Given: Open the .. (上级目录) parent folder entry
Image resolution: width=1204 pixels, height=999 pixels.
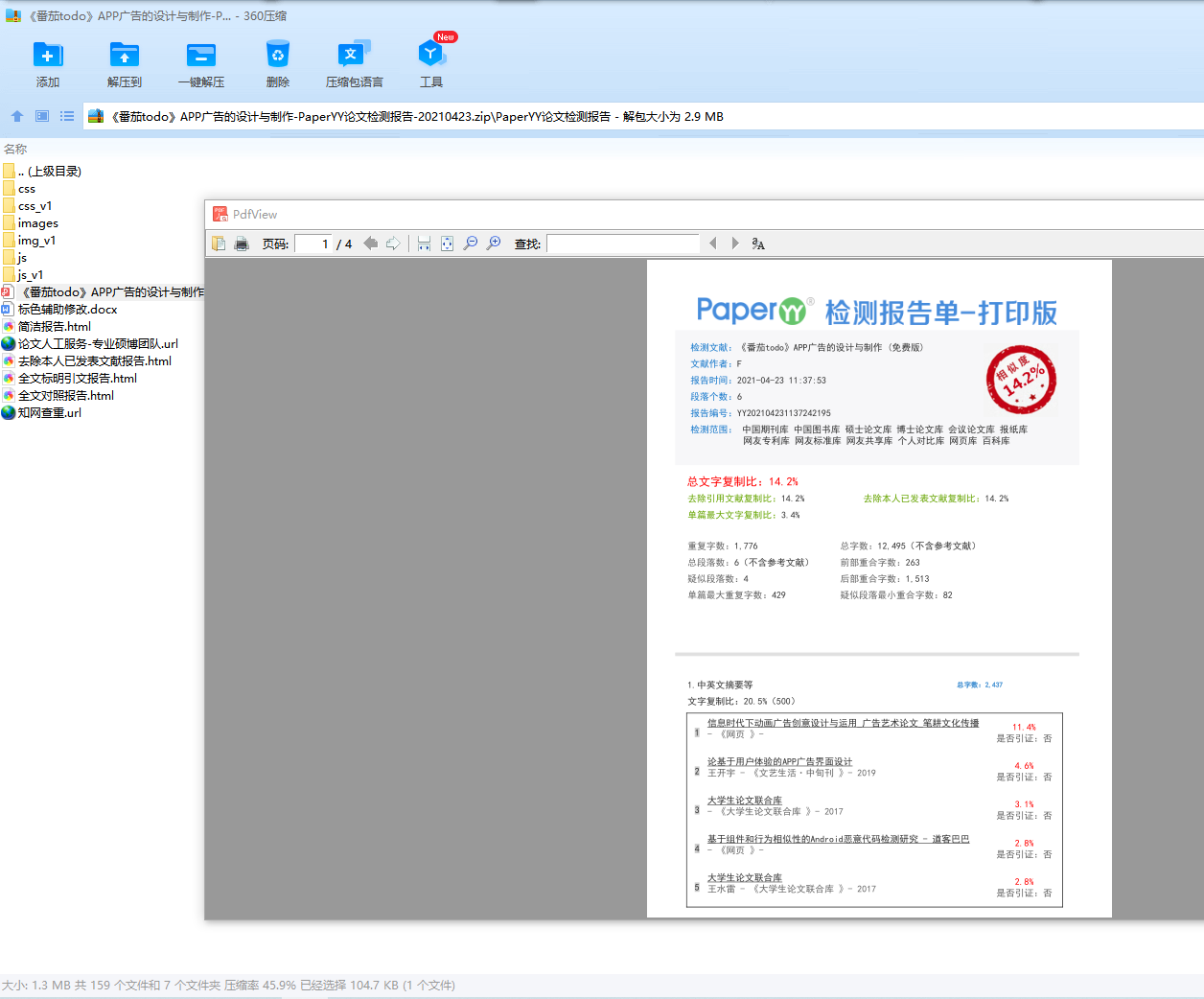Looking at the screenshot, I should 42,171.
